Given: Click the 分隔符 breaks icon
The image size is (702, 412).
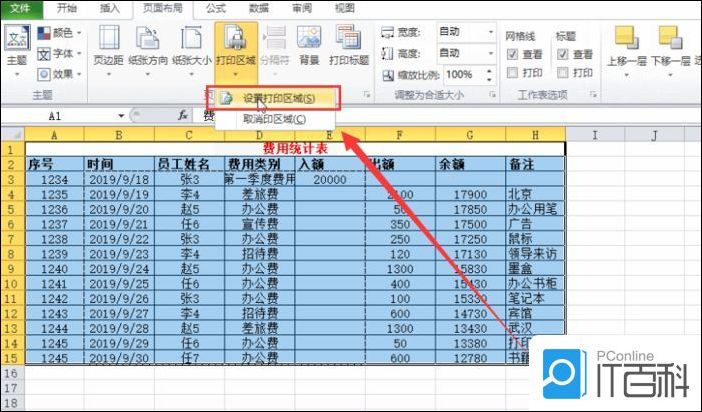Looking at the screenshot, I should (x=275, y=39).
